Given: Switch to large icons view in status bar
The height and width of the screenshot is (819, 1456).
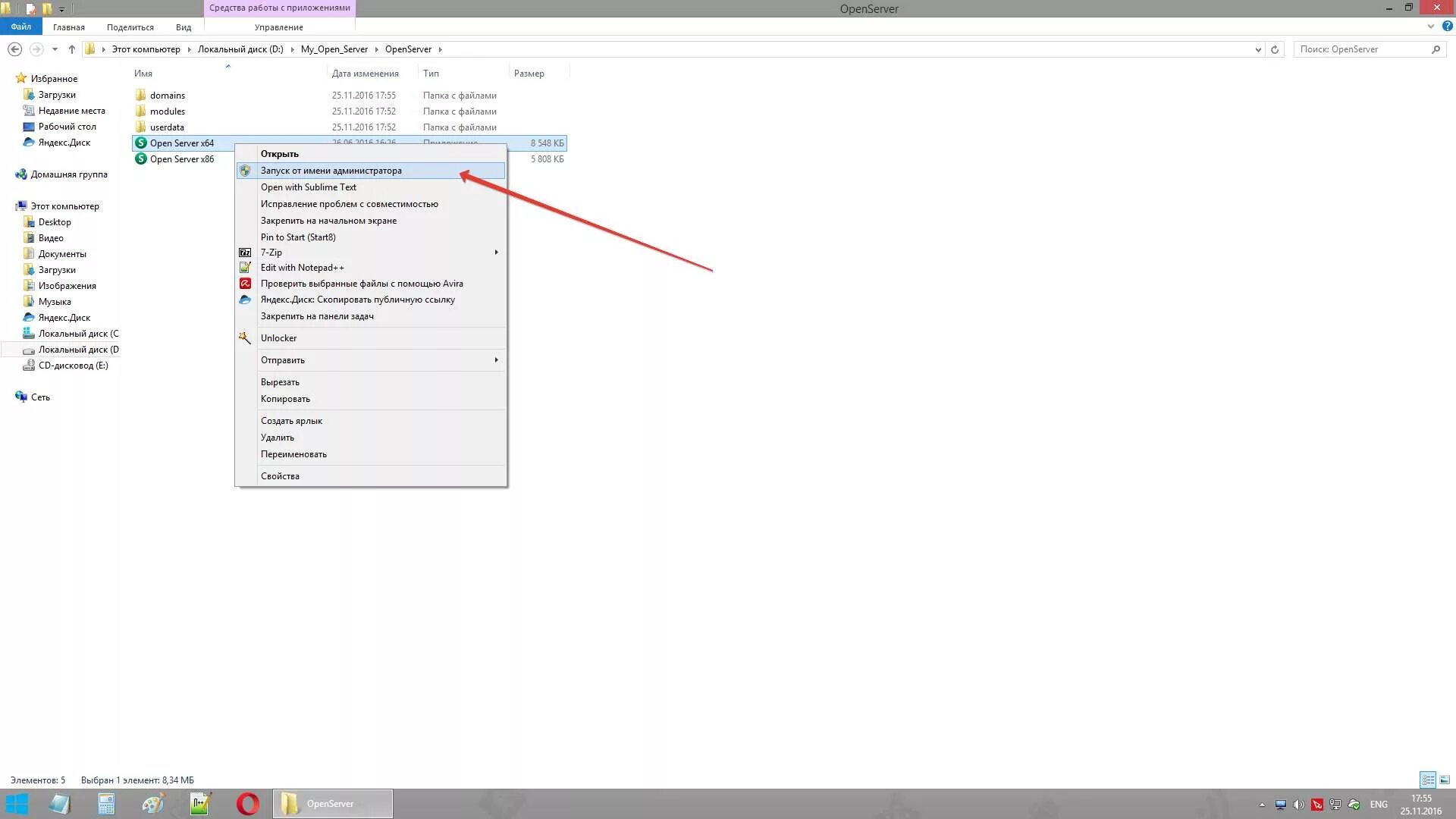Looking at the screenshot, I should point(1445,780).
